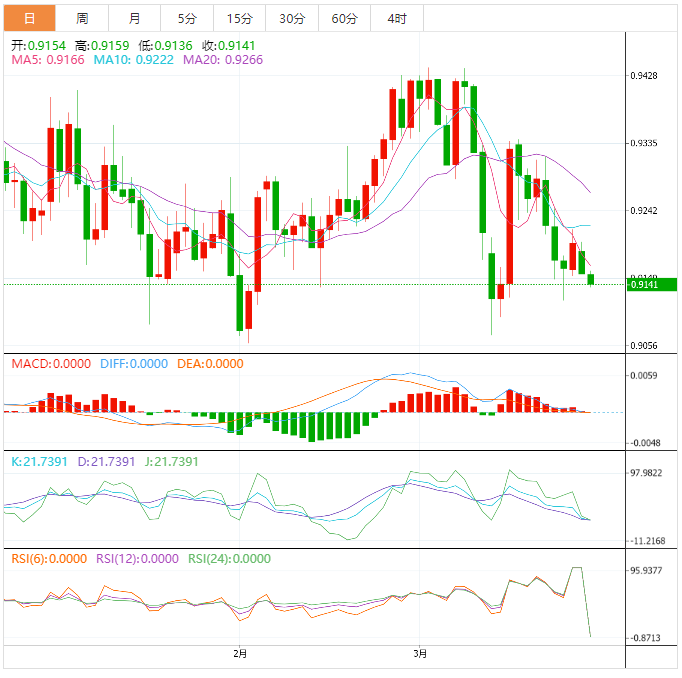The image size is (682, 678).
Task: Click the 高:0.9159 high price
Action: [102, 46]
